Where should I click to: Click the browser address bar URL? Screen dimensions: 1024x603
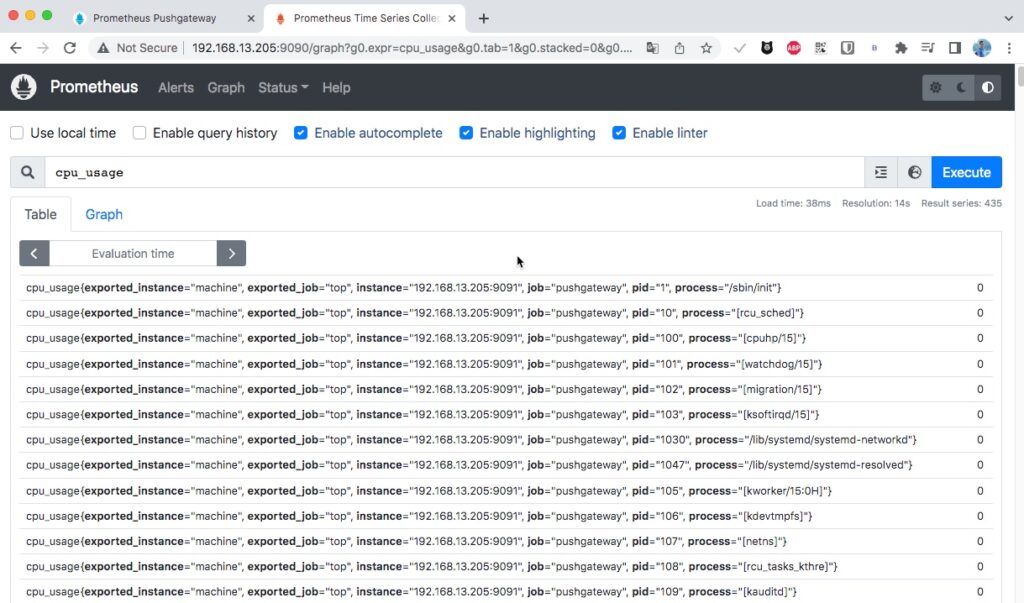click(x=411, y=48)
